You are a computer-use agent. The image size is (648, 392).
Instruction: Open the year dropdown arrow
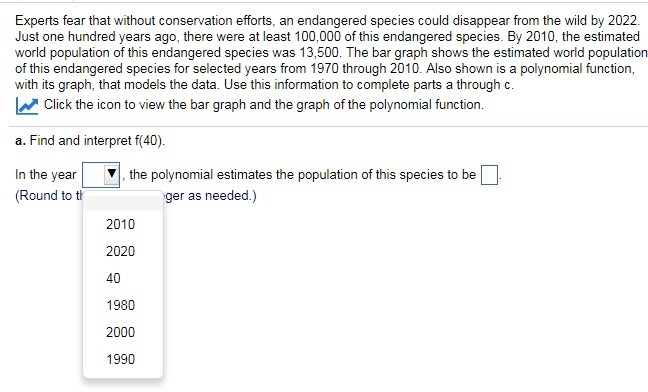pyautogui.click(x=112, y=174)
